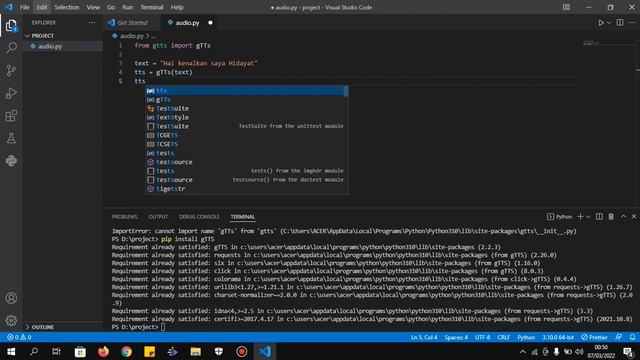Open the Manage gear icon
Viewport: 640px width, 360px height.
11,320
